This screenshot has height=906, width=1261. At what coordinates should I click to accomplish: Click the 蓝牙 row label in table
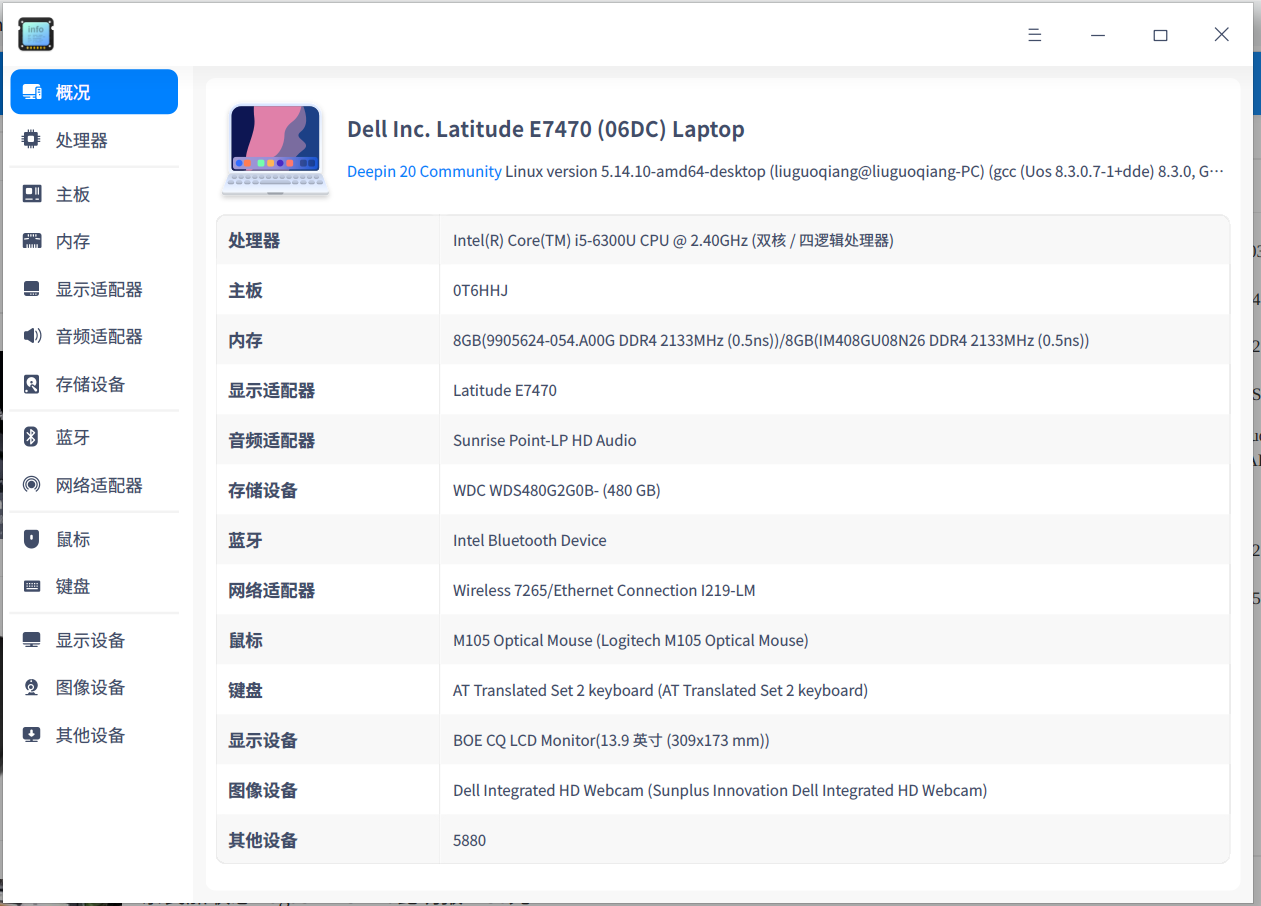[x=246, y=540]
